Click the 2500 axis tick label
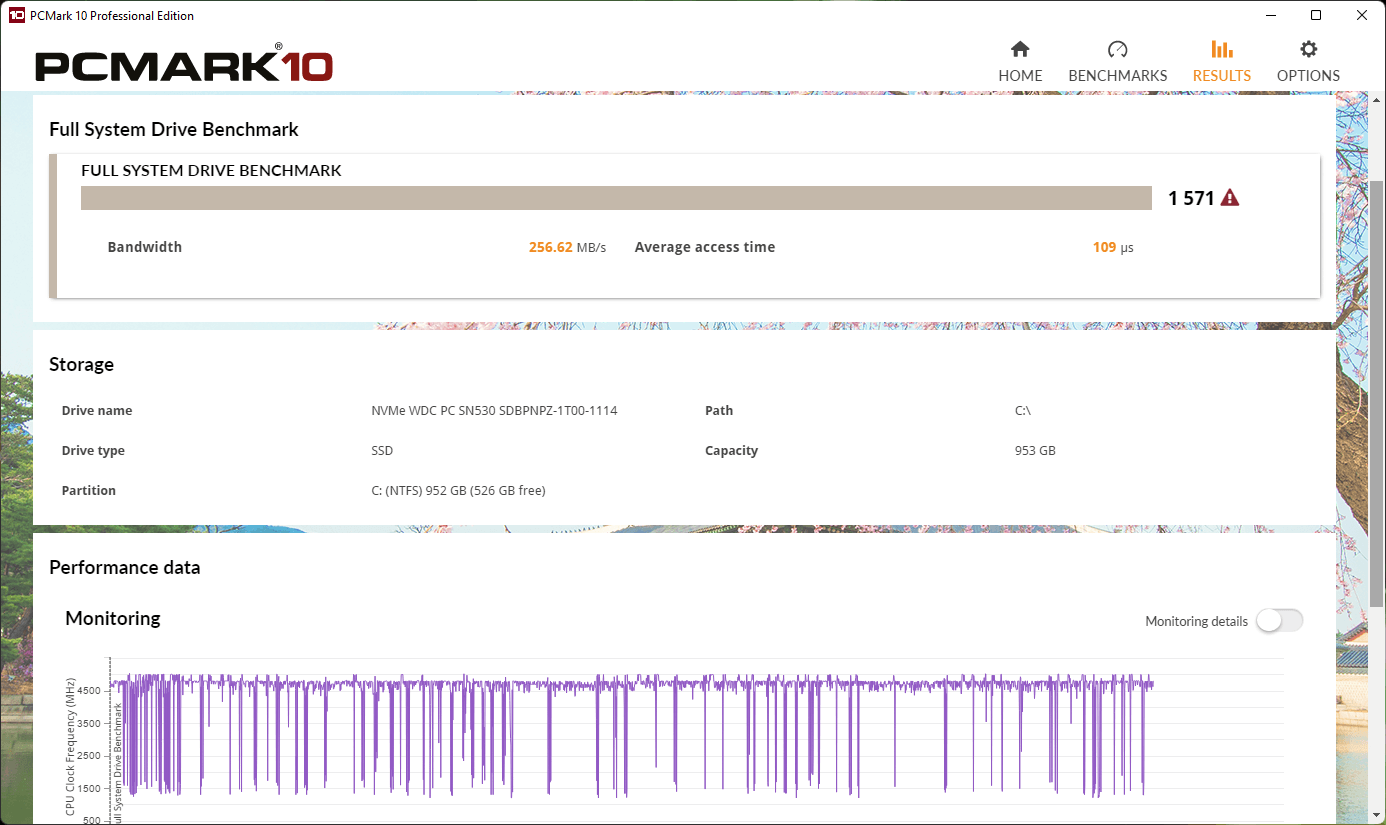The width and height of the screenshot is (1386, 825). click(x=89, y=756)
